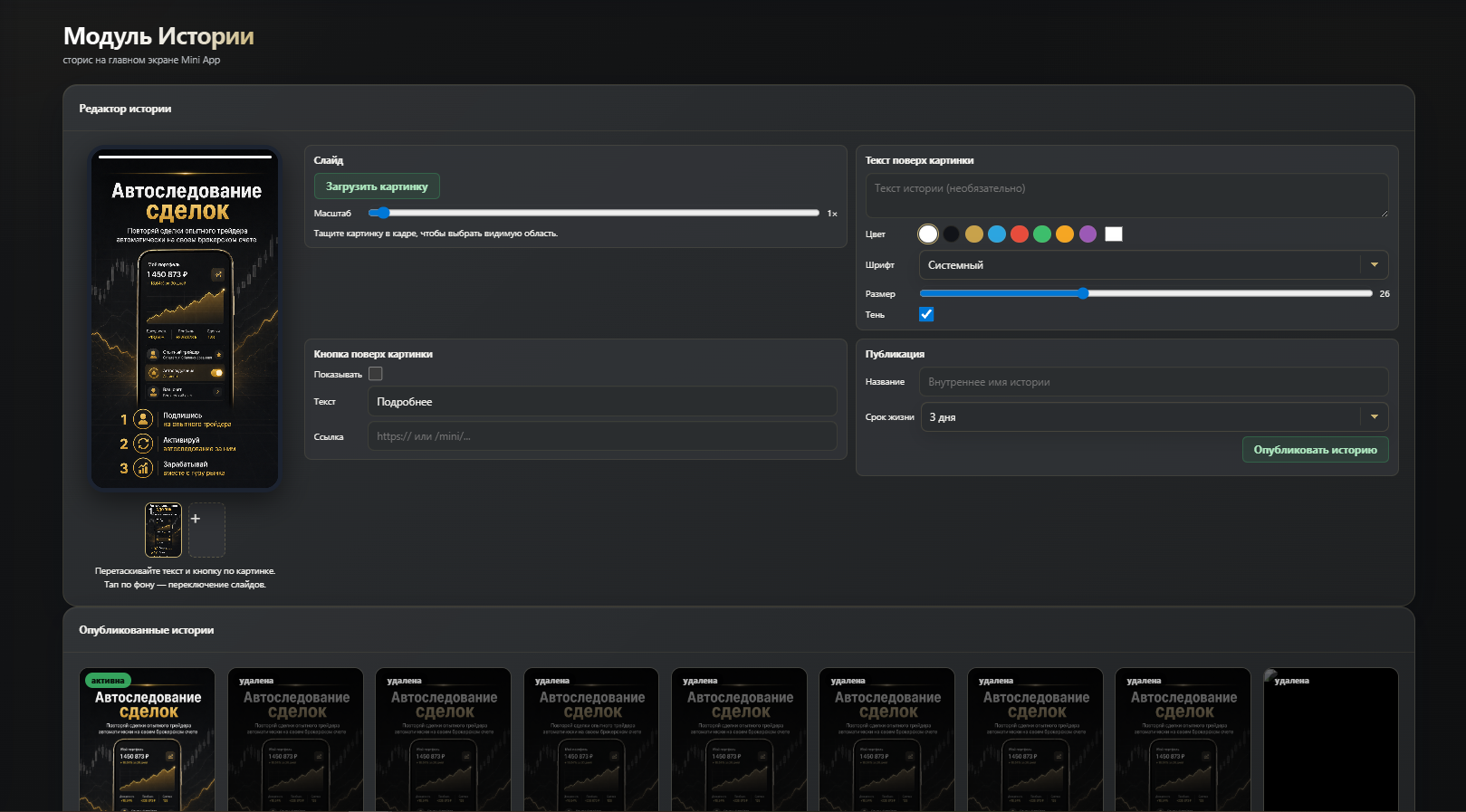
Task: Select the first slide thumbnail under preview
Action: (x=163, y=530)
